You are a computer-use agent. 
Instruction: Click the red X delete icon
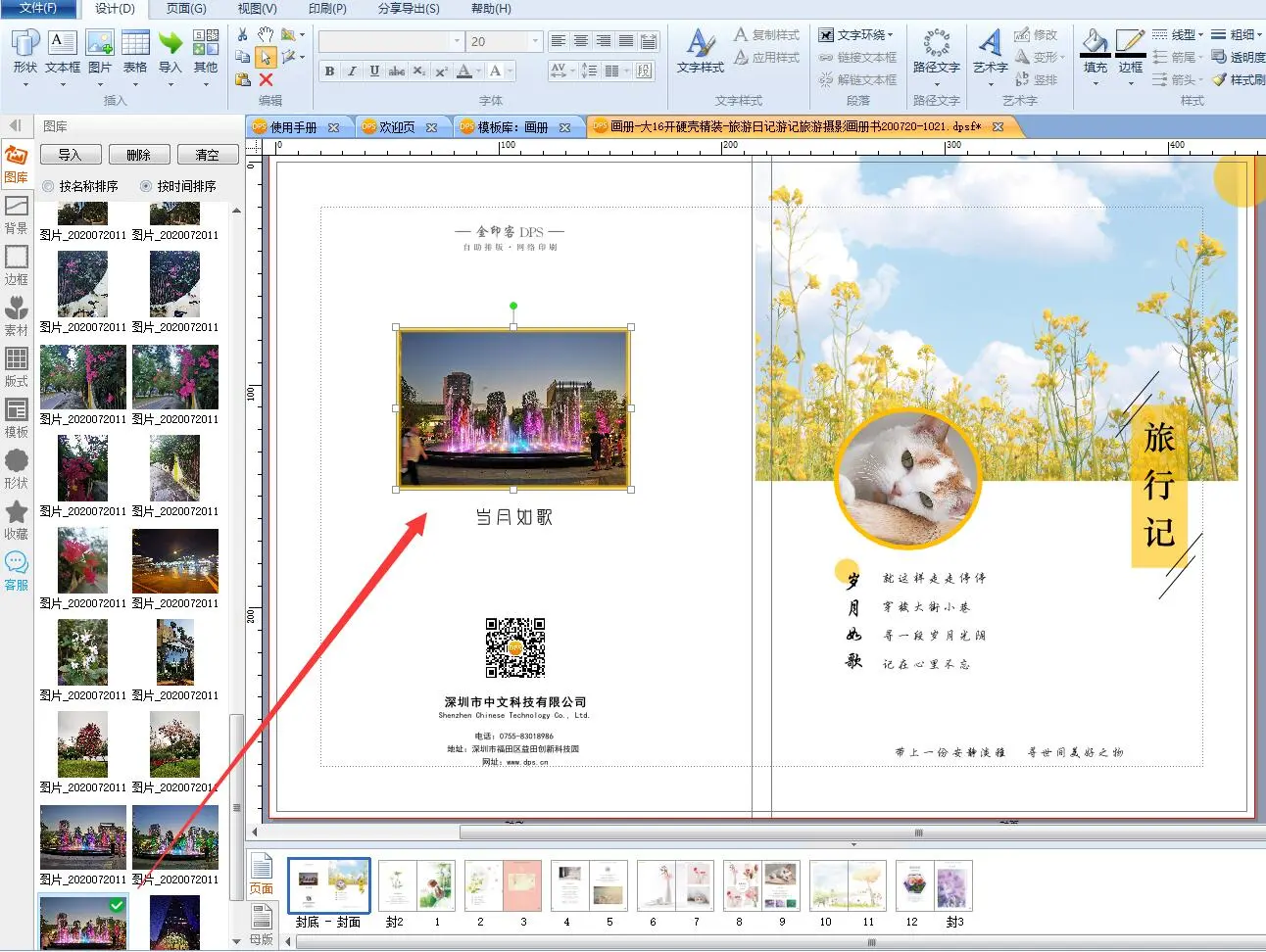point(266,79)
